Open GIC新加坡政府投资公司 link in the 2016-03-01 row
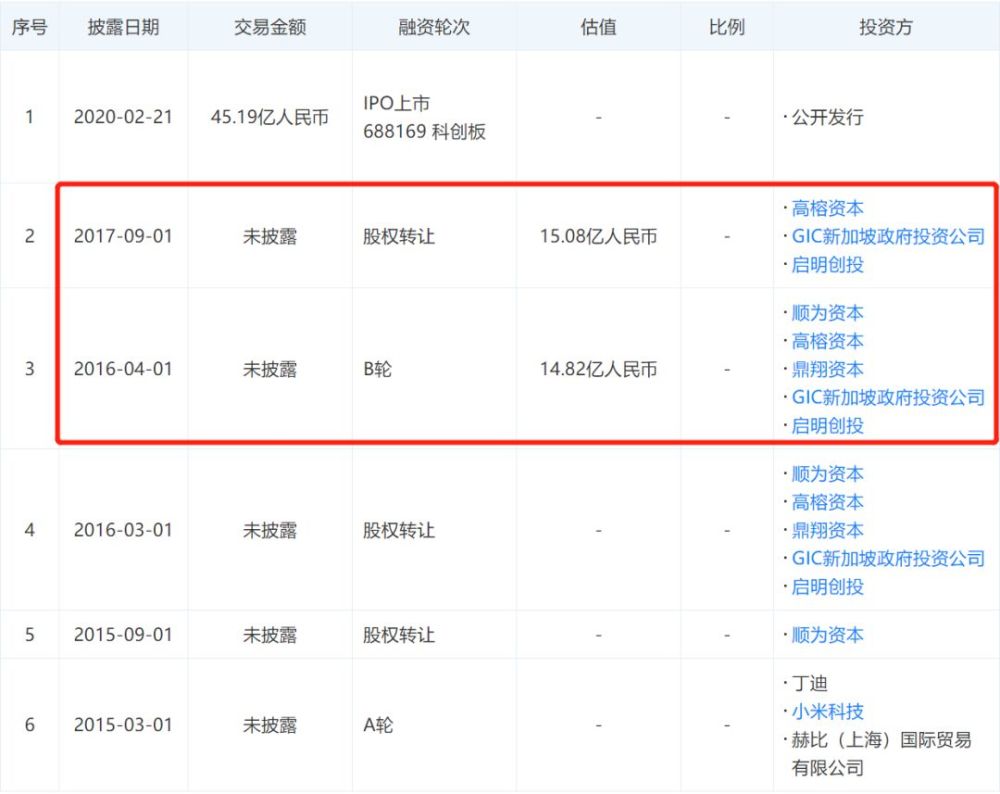Image resolution: width=1000 pixels, height=794 pixels. 888,558
